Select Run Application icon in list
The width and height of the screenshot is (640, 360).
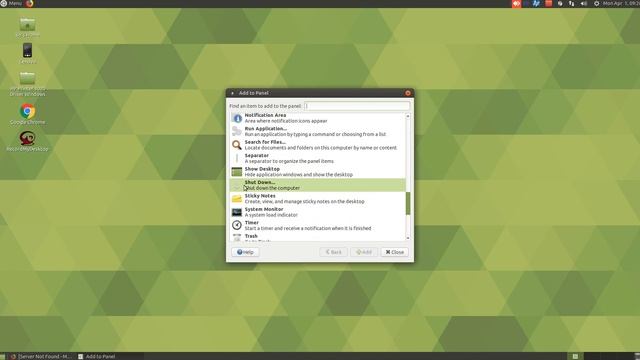point(237,131)
